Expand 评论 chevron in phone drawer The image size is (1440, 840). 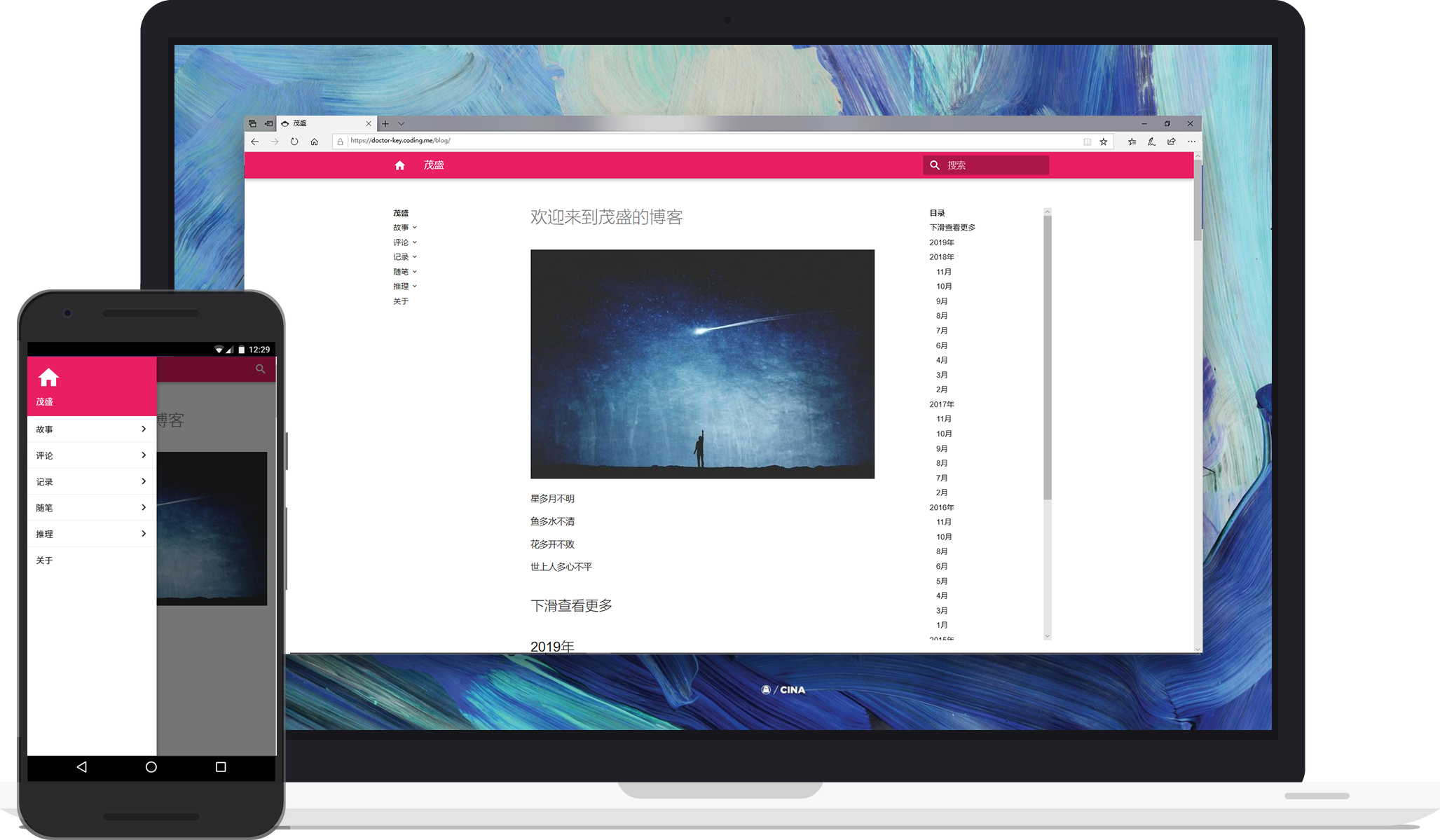tap(144, 455)
